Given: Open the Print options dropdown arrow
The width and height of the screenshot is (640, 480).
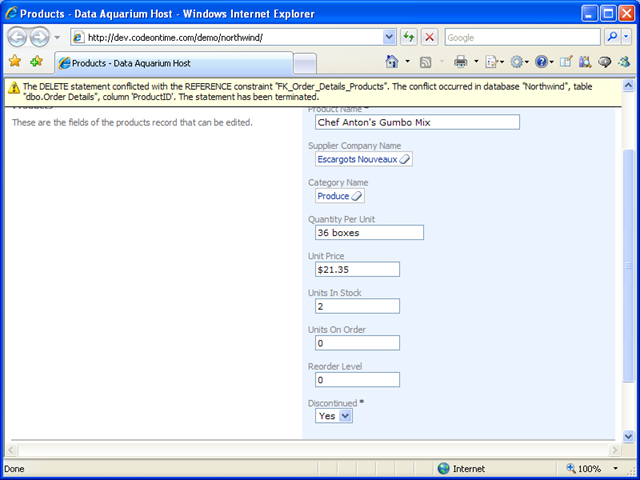Looking at the screenshot, I should point(476,62).
